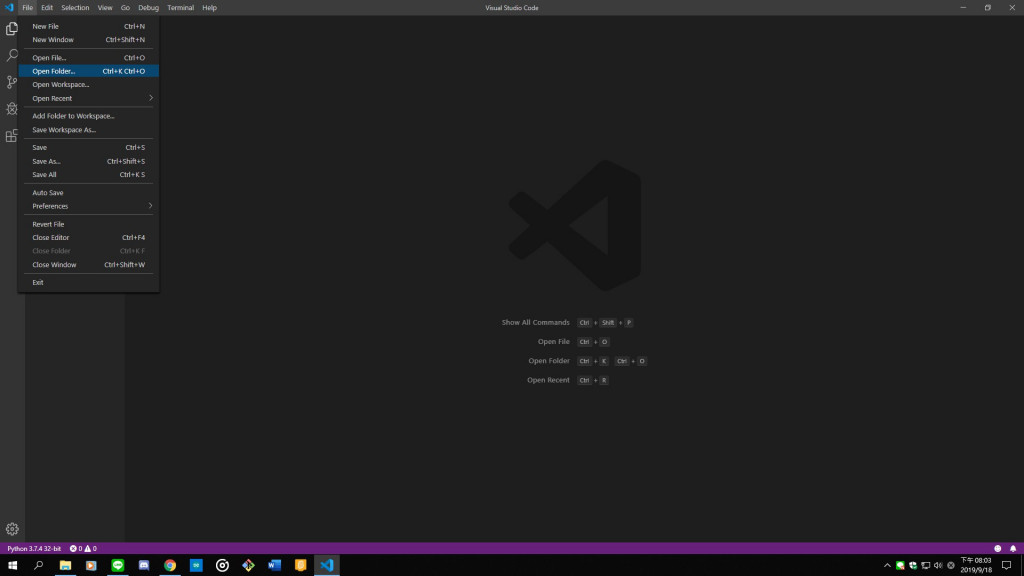The height and width of the screenshot is (576, 1024).
Task: Open the Search view in the activity bar
Action: click(12, 56)
